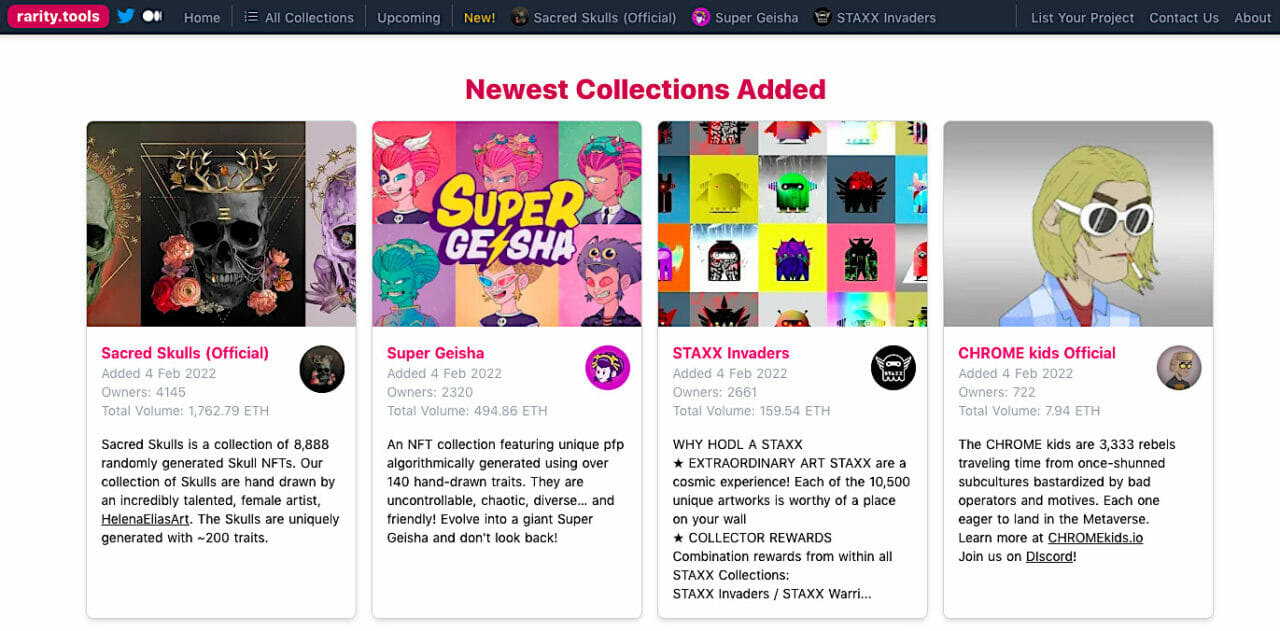This screenshot has width=1280, height=631.
Task: Open the CHROMEkids.io link
Action: (1094, 537)
